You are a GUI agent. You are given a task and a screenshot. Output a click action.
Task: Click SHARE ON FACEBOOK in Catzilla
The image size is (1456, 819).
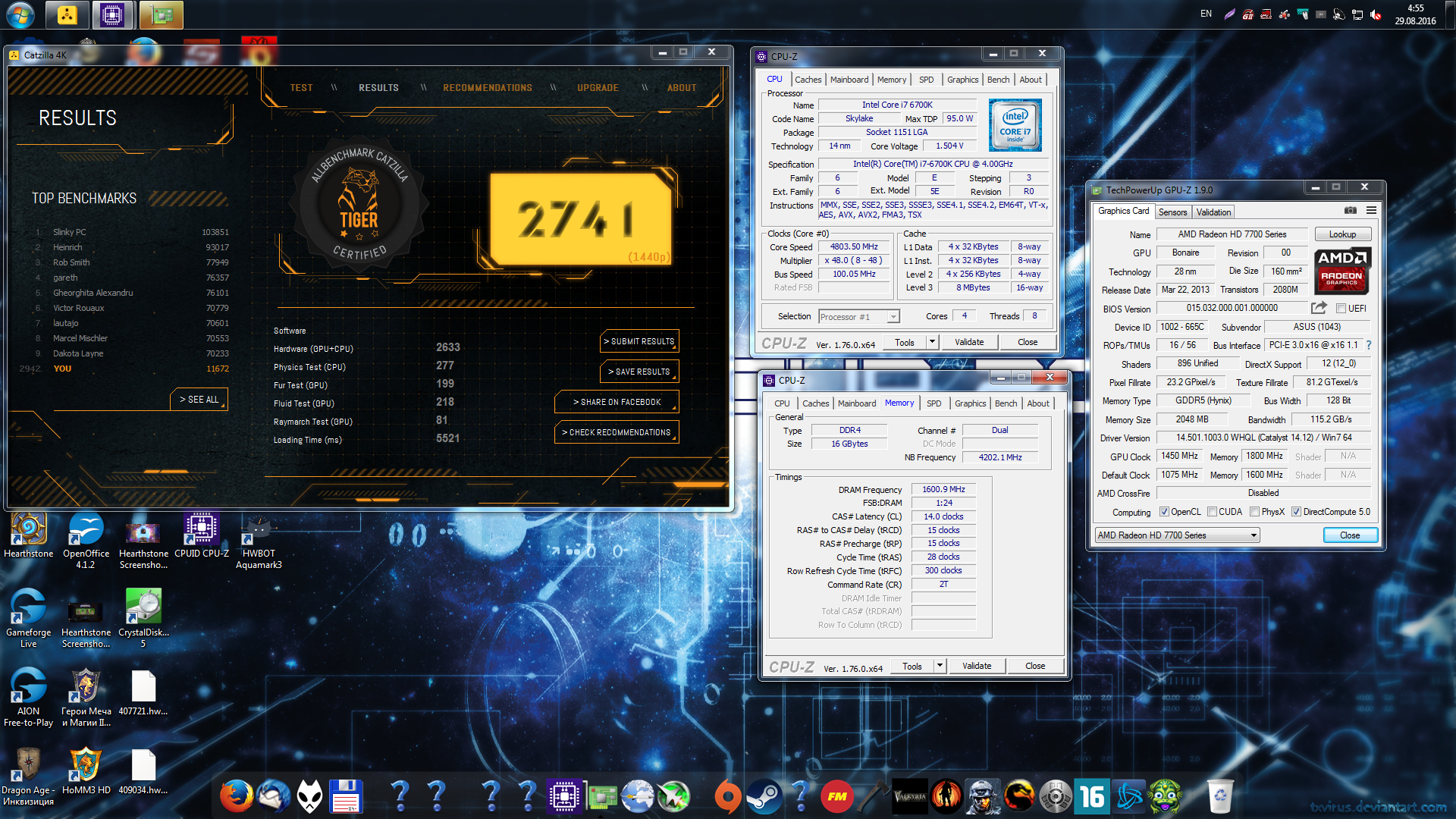pos(617,402)
